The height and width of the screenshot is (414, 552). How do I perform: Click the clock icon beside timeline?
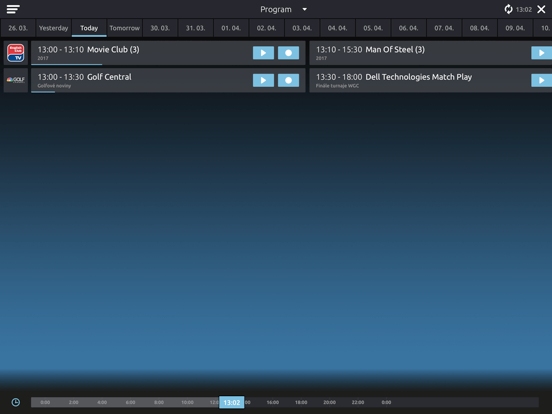click(15, 402)
